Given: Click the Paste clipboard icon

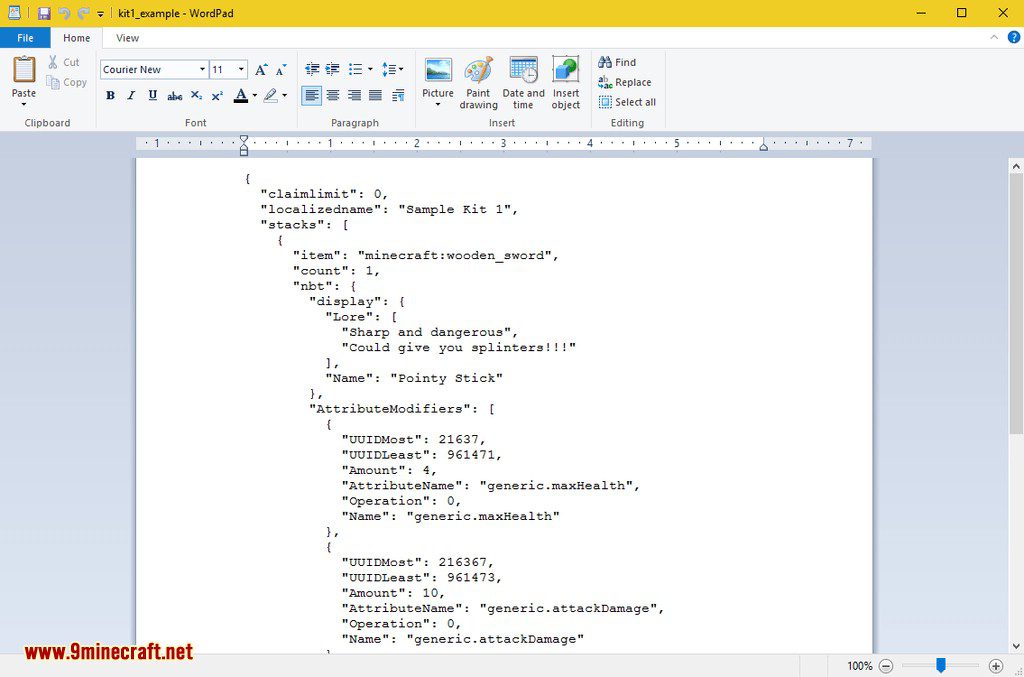Looking at the screenshot, I should pos(24,70).
